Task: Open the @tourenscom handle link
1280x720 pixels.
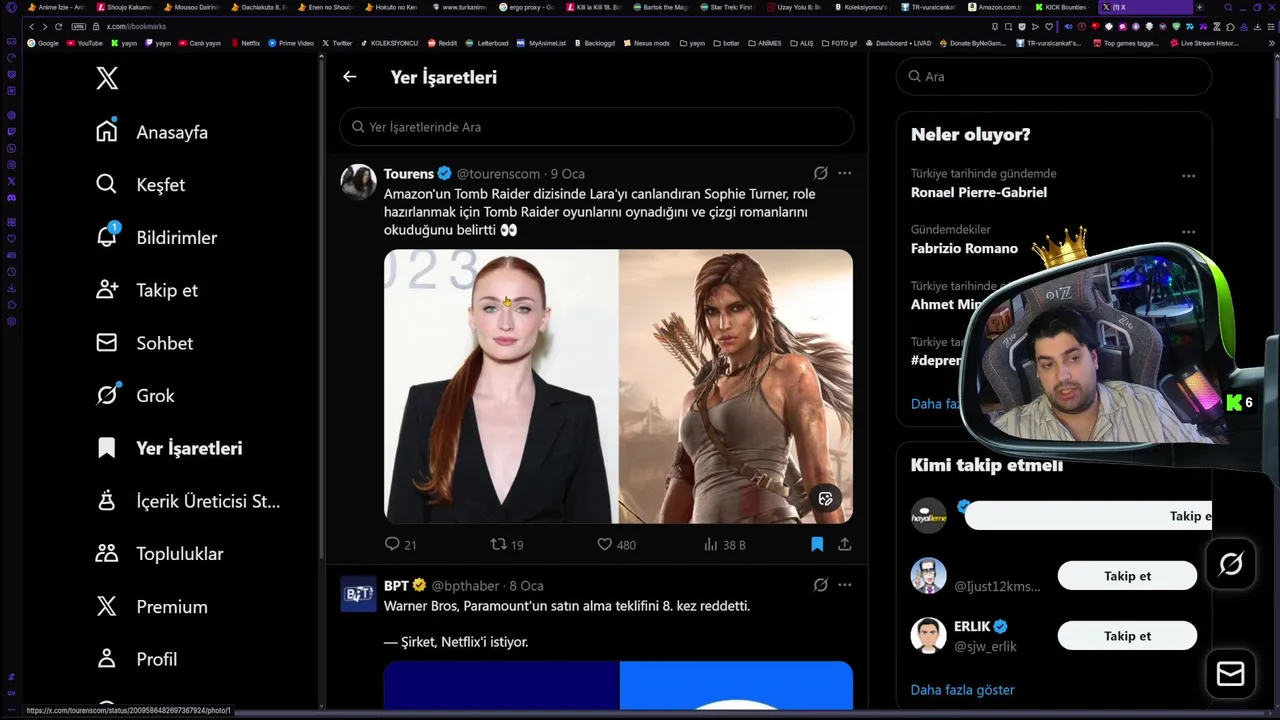Action: tap(498, 174)
